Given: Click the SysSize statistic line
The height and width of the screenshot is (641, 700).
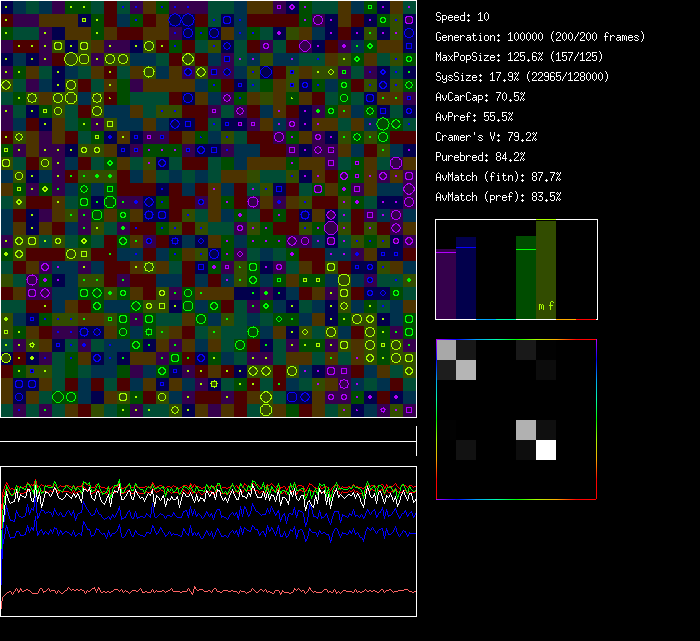Looking at the screenshot, I should click(521, 77).
